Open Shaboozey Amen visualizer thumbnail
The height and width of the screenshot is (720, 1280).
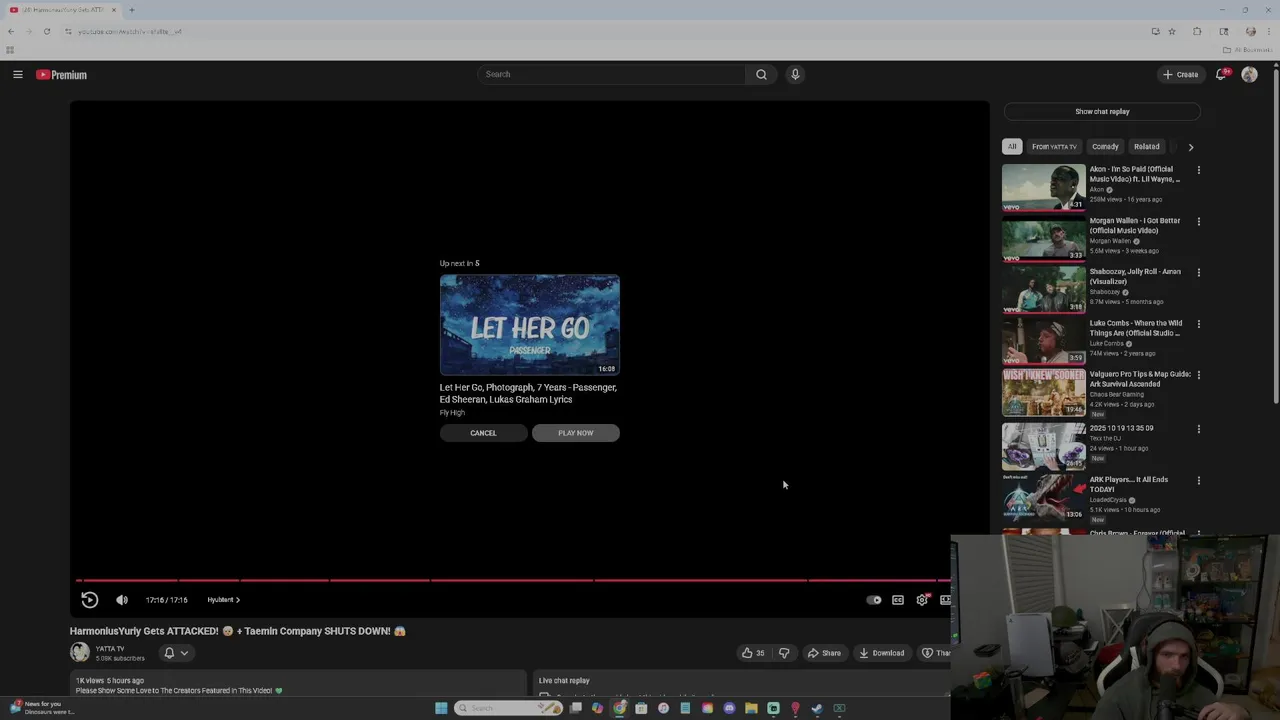click(1043, 289)
